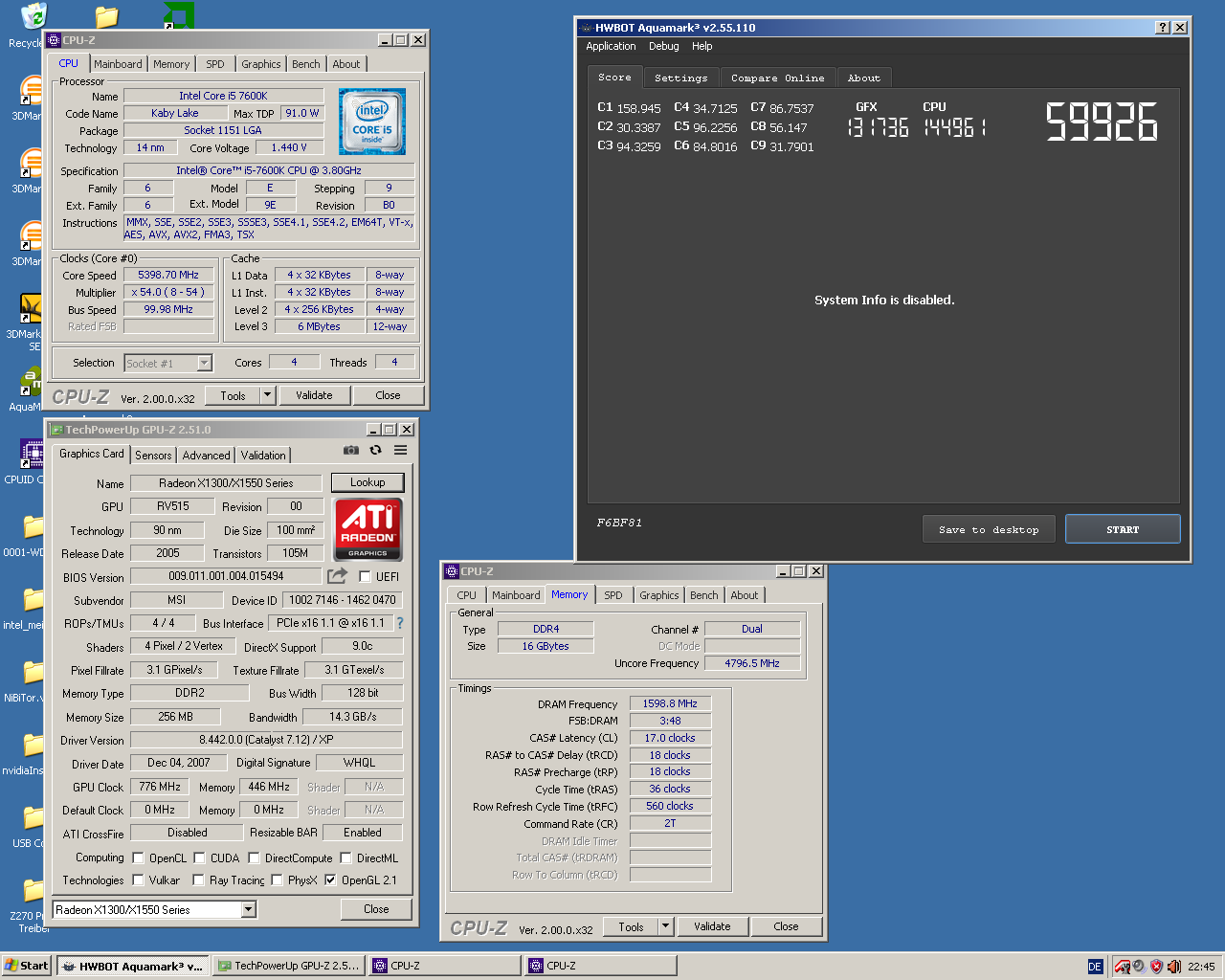Toggle Vulkan checkbox
The height and width of the screenshot is (980, 1225).
(x=138, y=880)
